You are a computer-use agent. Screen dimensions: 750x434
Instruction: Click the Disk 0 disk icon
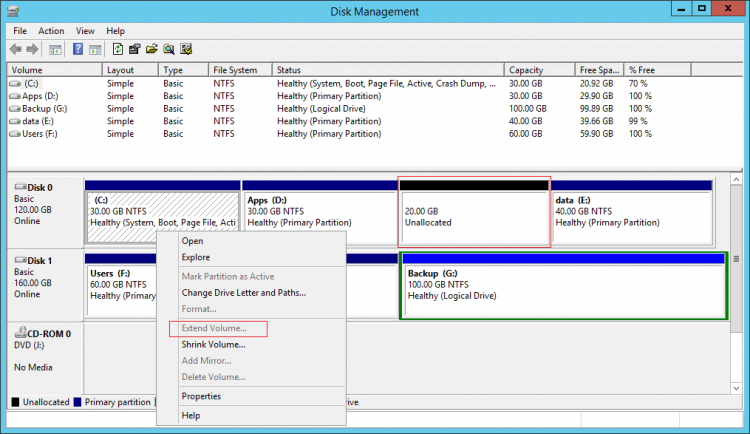20,187
